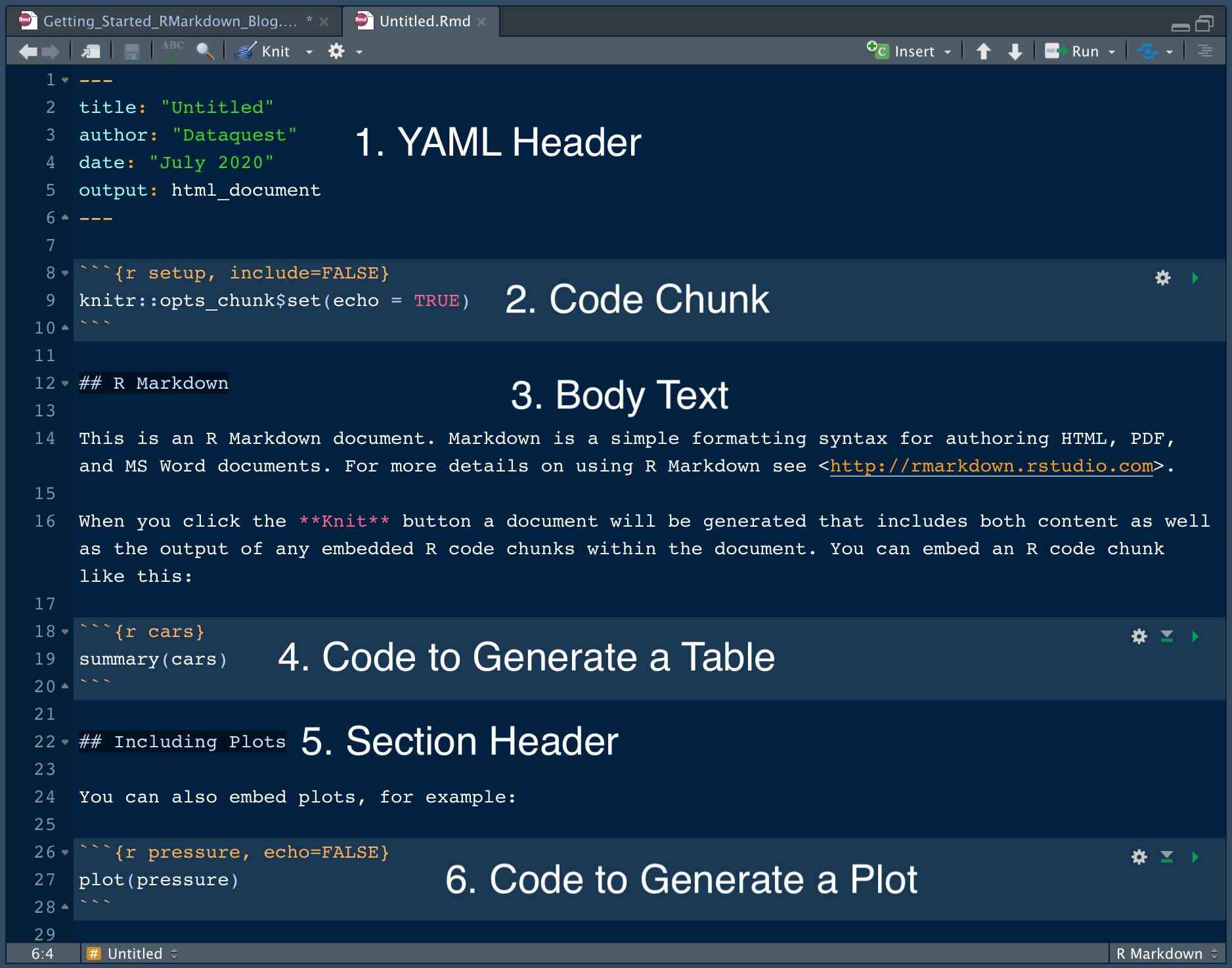Image resolution: width=1232 pixels, height=968 pixels.
Task: Open chunk options gear for setup chunk
Action: (1162, 278)
